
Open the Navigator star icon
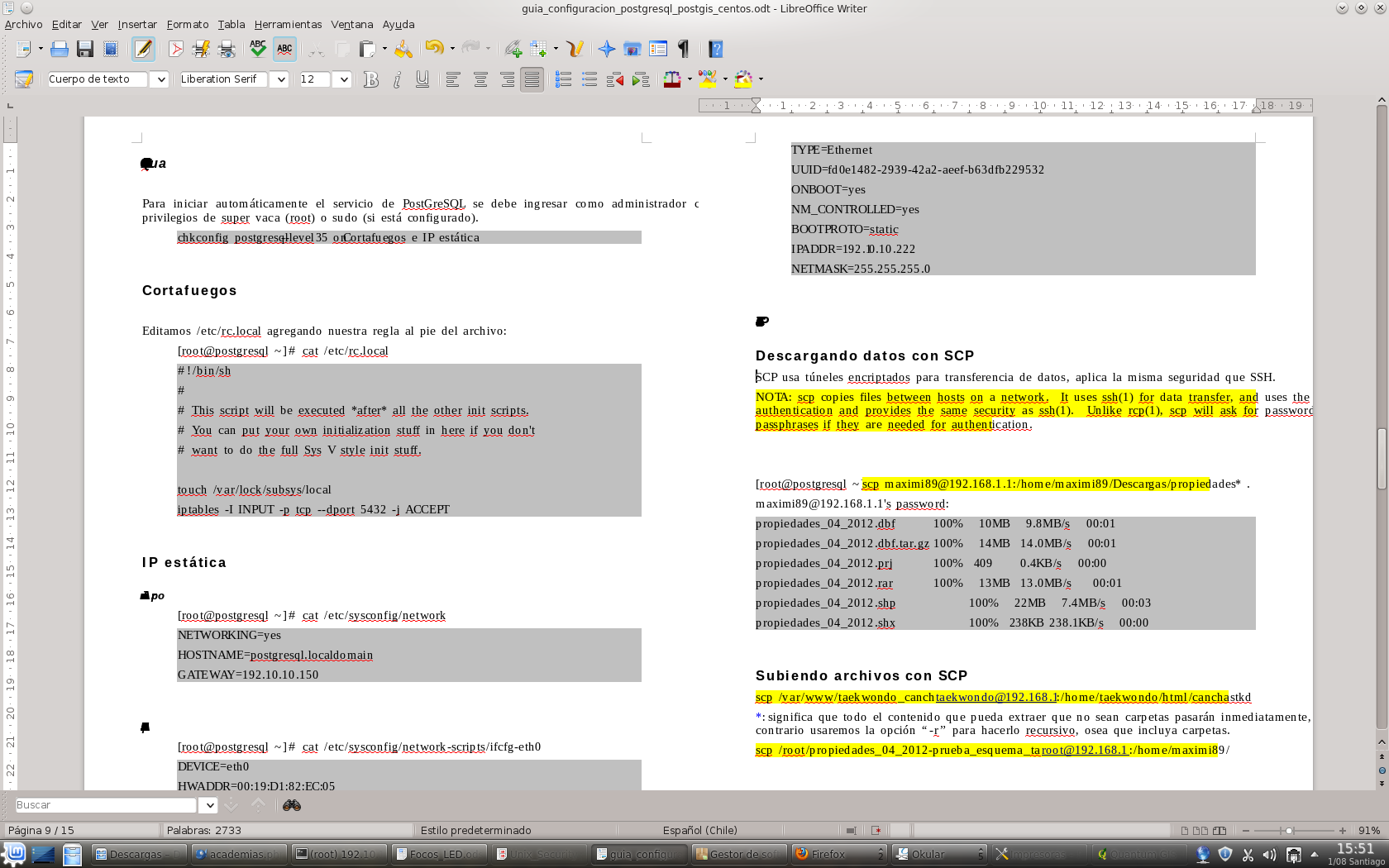coord(607,50)
